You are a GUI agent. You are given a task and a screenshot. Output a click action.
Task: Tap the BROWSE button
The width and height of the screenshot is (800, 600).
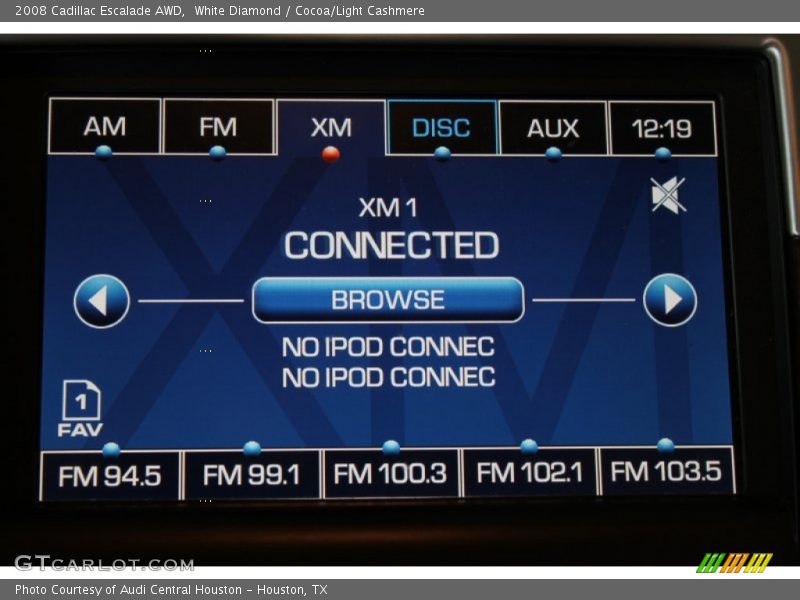[388, 300]
